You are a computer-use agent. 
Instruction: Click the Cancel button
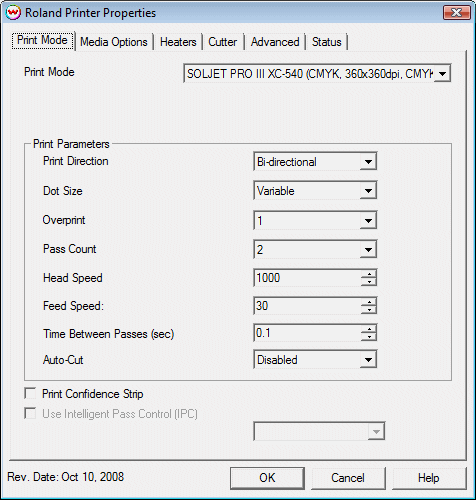(348, 478)
